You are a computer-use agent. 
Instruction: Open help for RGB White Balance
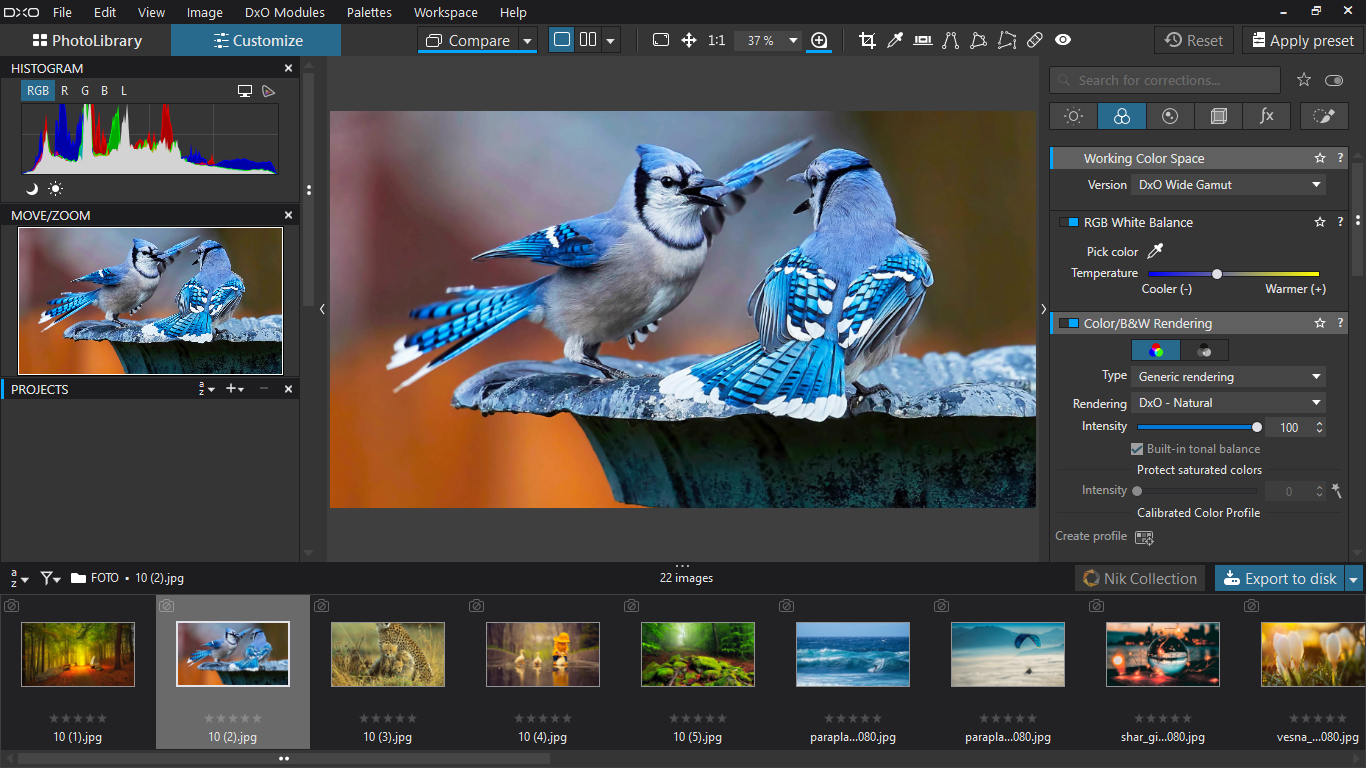pyautogui.click(x=1340, y=222)
